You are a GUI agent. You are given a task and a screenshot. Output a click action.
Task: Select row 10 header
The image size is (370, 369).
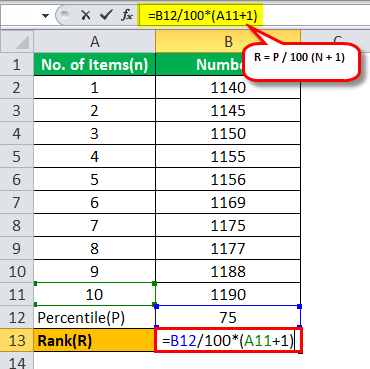pyautogui.click(x=17, y=271)
